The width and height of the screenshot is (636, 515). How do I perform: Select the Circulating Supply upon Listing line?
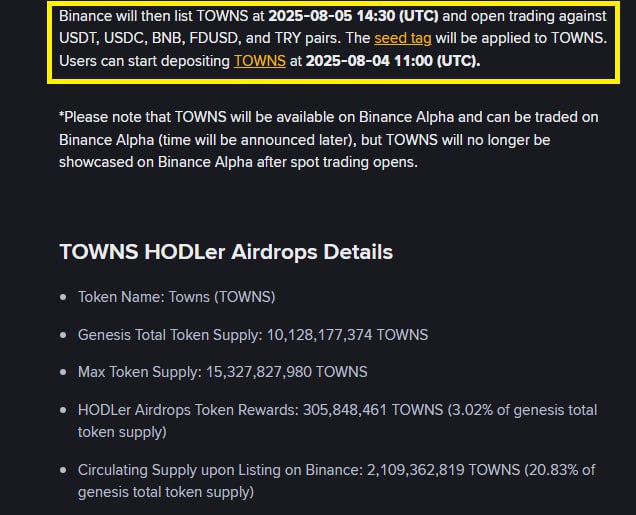point(337,481)
